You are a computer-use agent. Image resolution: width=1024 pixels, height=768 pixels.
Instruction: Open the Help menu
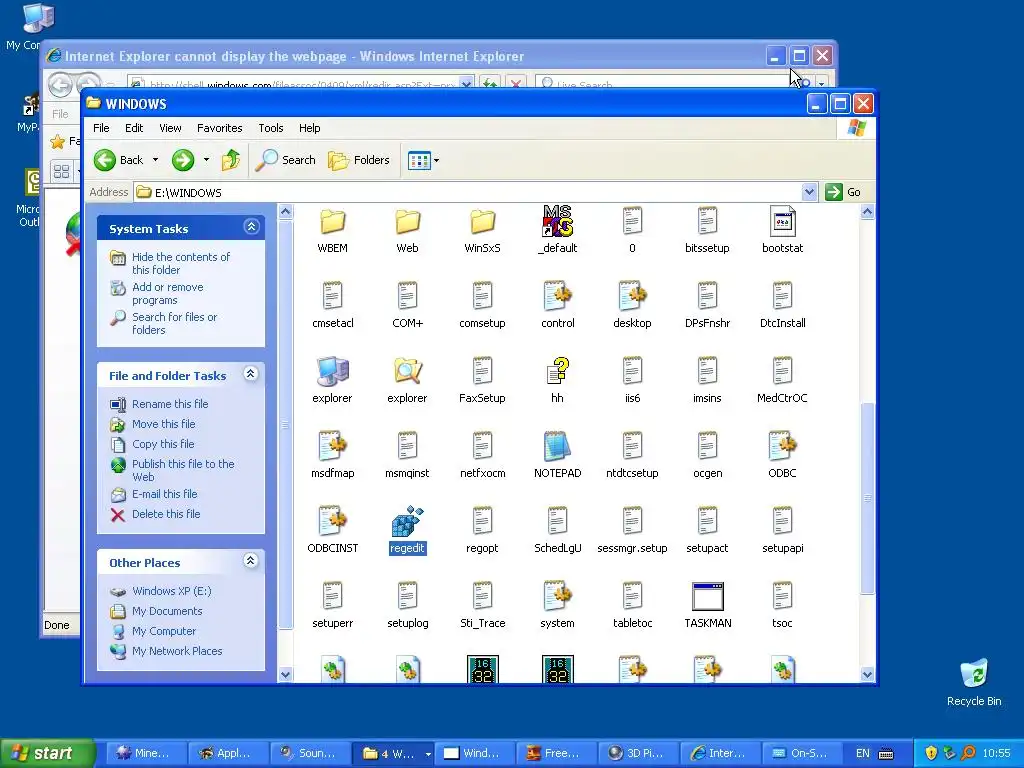310,128
